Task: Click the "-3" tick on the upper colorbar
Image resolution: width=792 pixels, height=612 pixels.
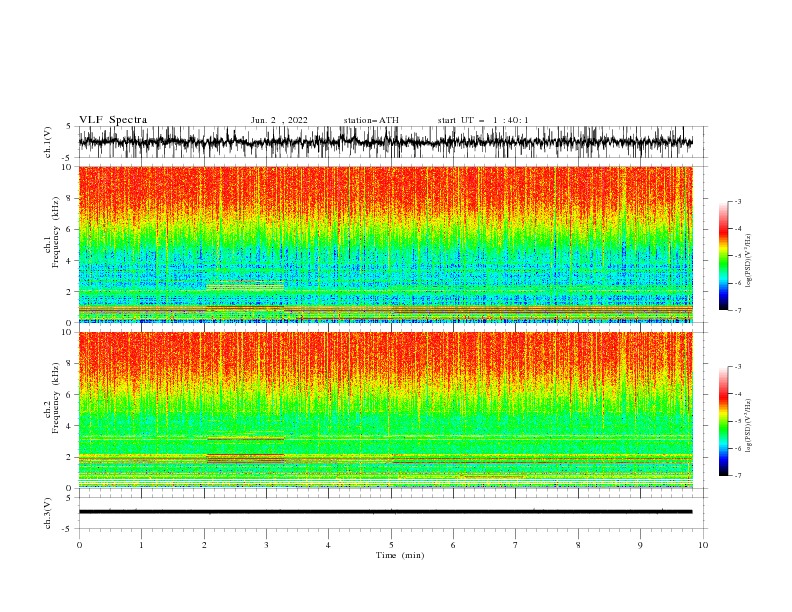Action: [x=737, y=201]
